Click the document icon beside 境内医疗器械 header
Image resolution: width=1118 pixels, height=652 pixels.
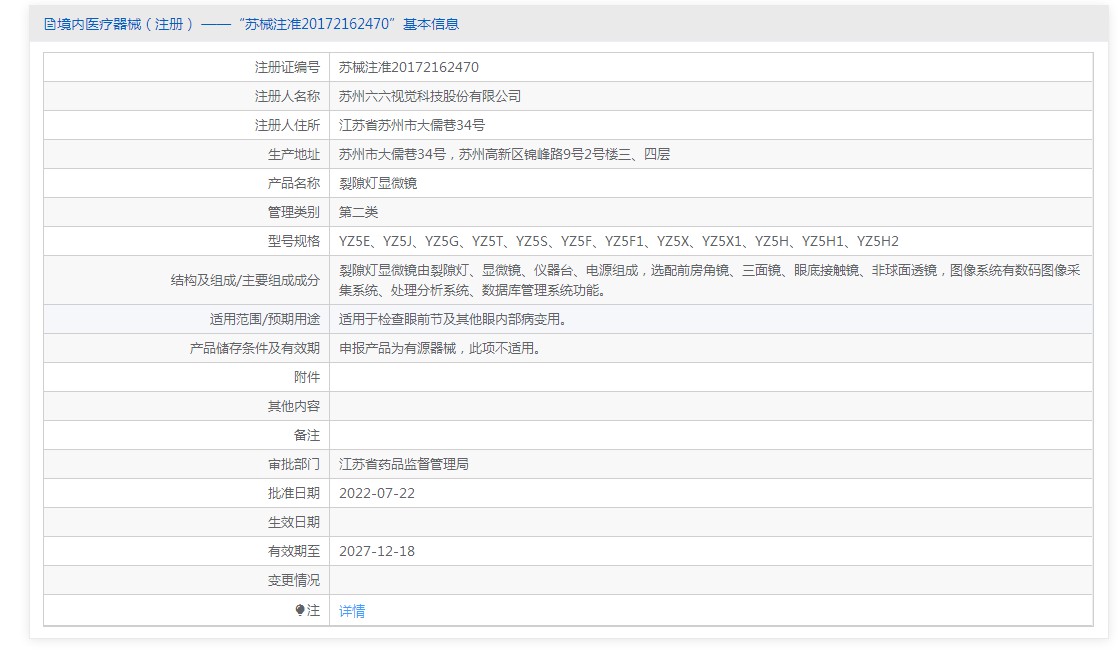(x=50, y=24)
